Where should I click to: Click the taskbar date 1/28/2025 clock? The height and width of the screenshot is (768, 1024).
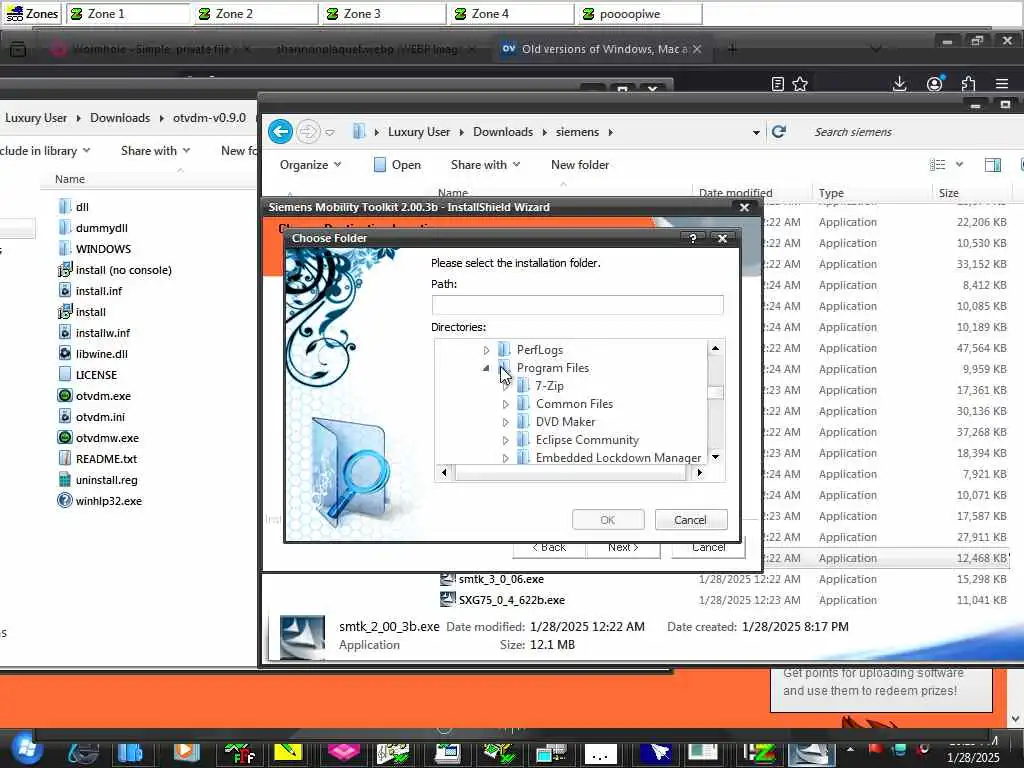click(x=973, y=758)
